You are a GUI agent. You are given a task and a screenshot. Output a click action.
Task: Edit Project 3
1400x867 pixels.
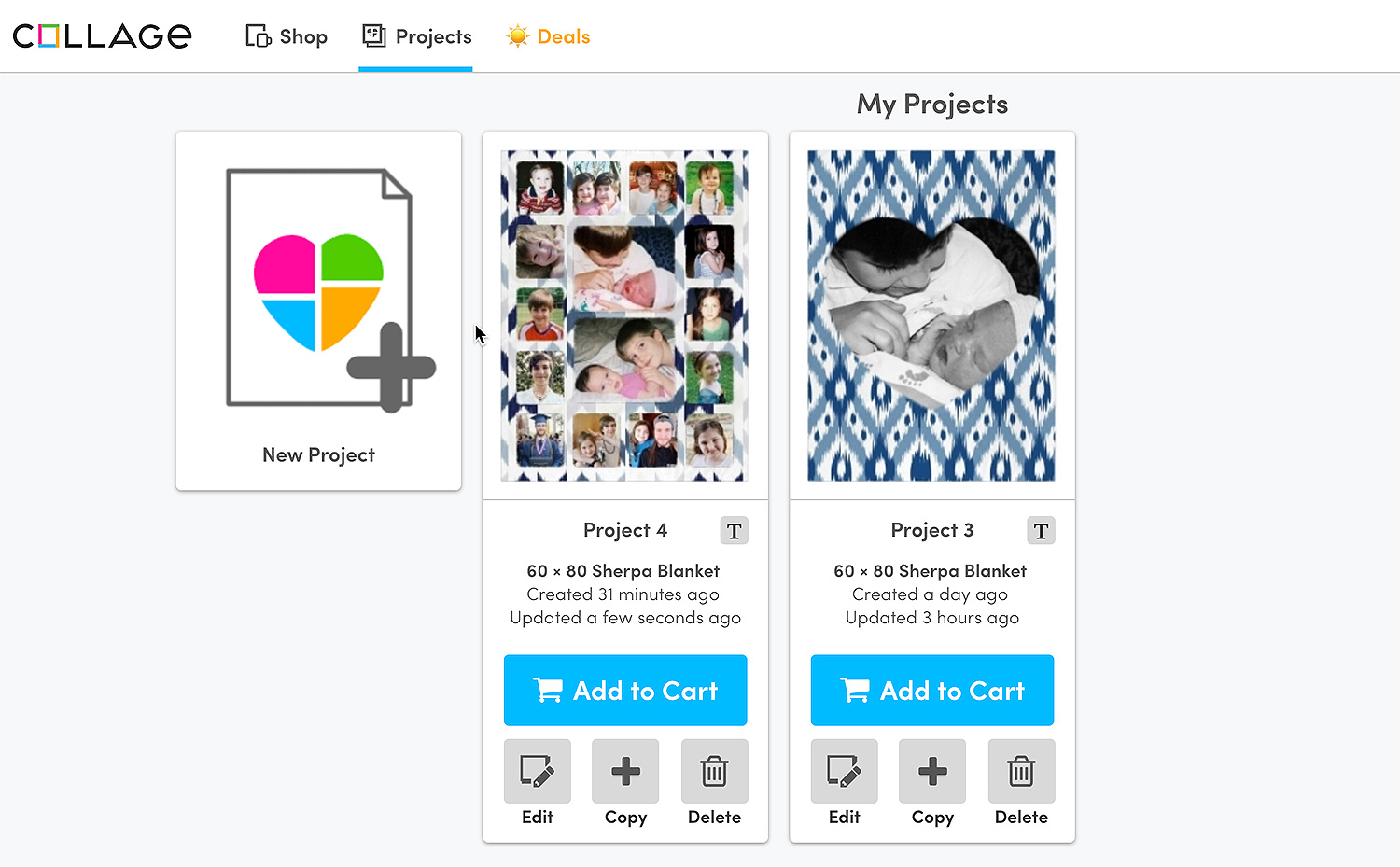845,772
